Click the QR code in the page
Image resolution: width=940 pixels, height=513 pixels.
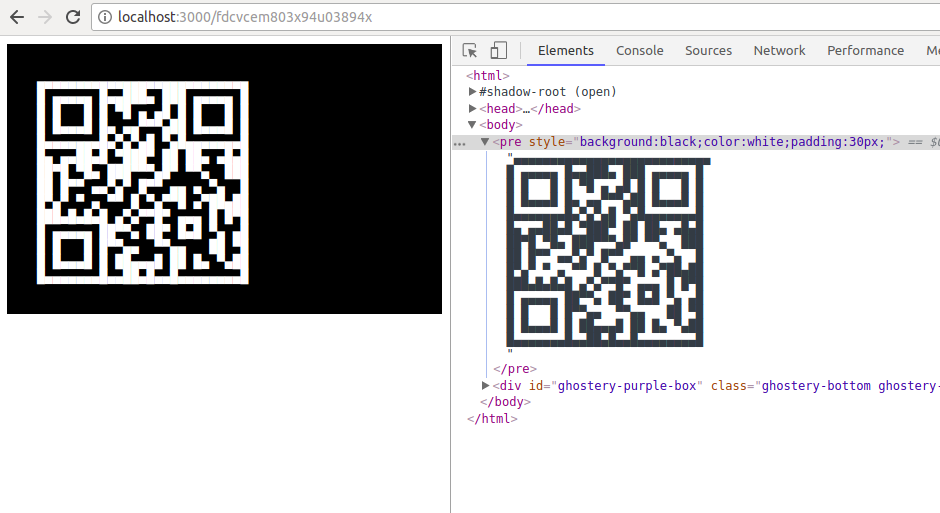143,182
